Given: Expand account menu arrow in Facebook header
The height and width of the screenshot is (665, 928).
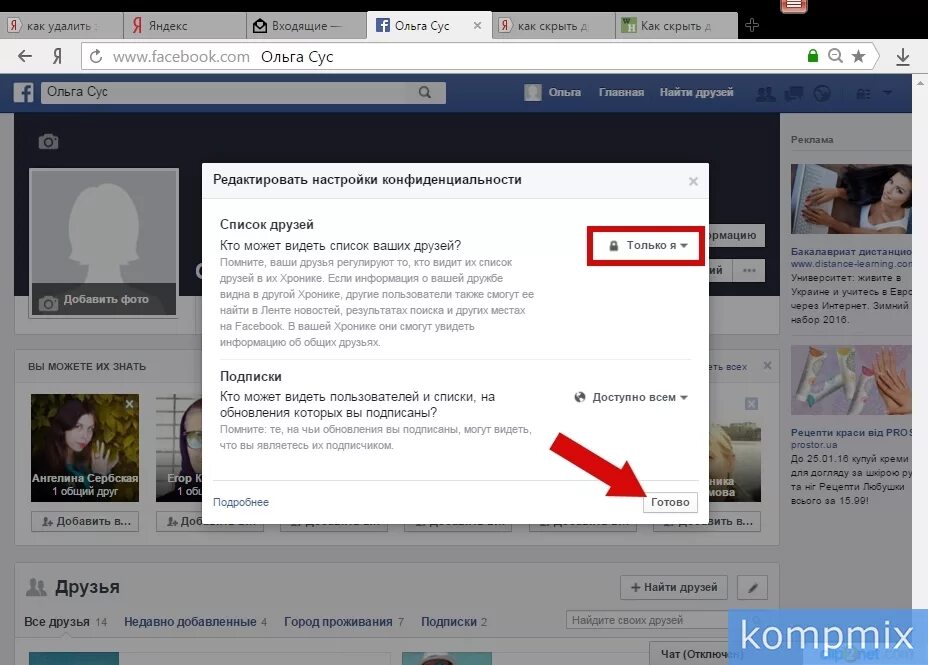Looking at the screenshot, I should click(887, 93).
